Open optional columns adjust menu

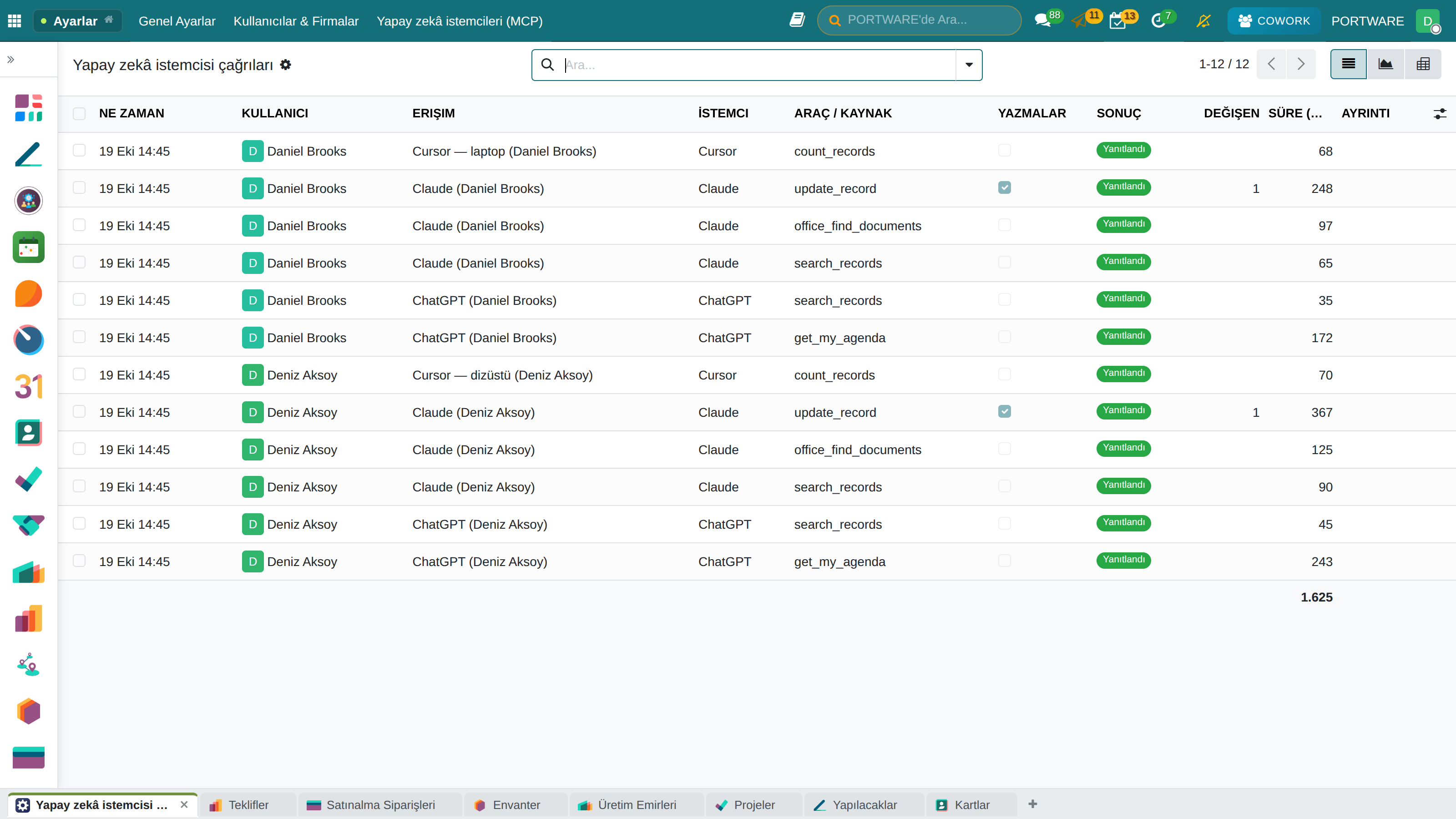pyautogui.click(x=1440, y=114)
